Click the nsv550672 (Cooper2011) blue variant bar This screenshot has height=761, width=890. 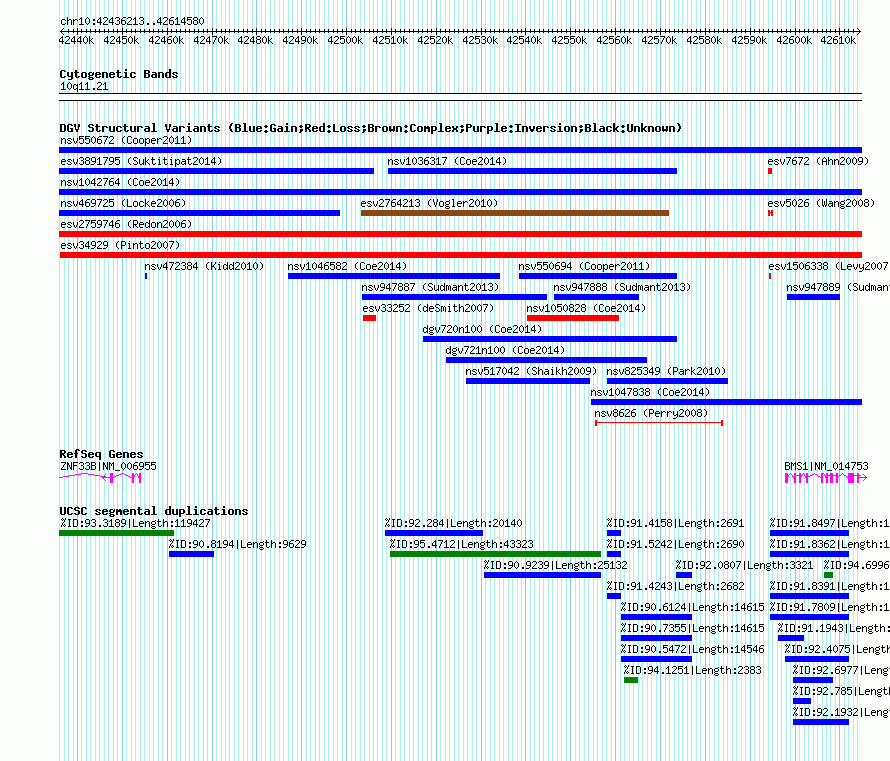pos(460,150)
